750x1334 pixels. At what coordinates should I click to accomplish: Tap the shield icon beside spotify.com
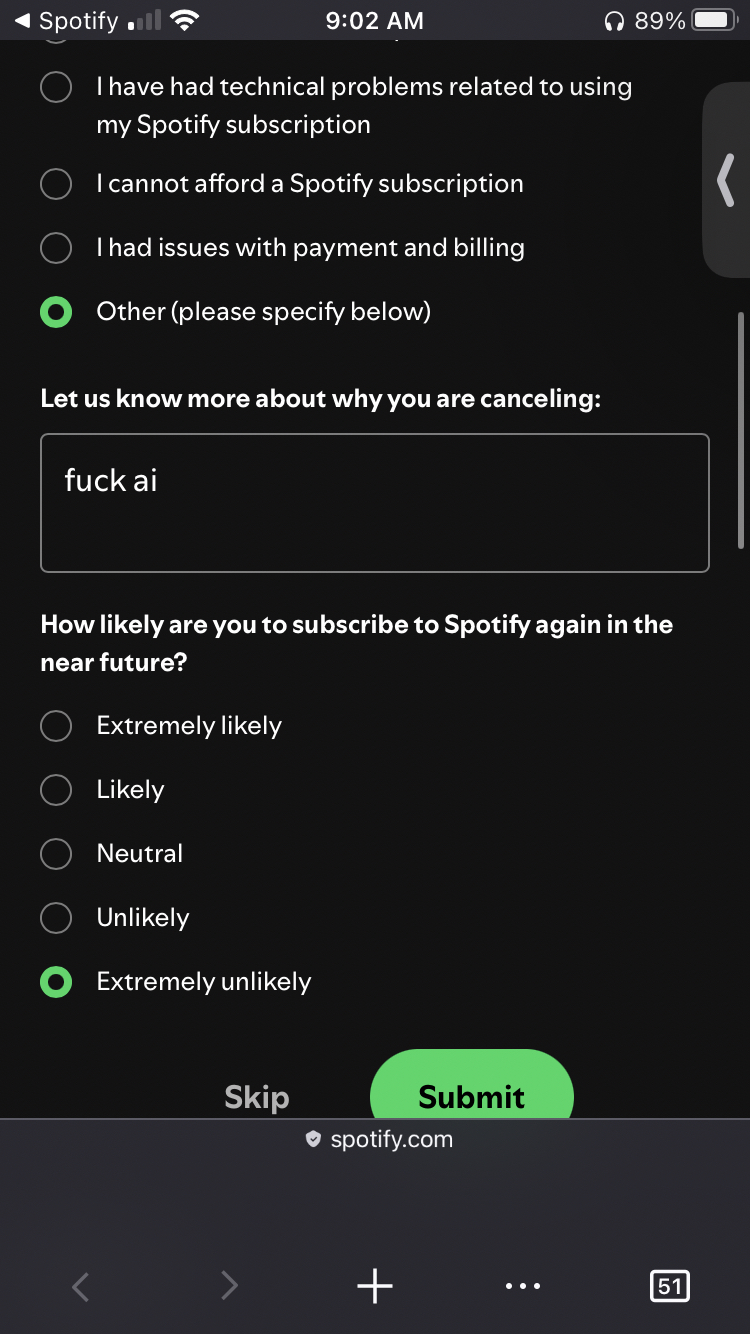pyautogui.click(x=313, y=1139)
